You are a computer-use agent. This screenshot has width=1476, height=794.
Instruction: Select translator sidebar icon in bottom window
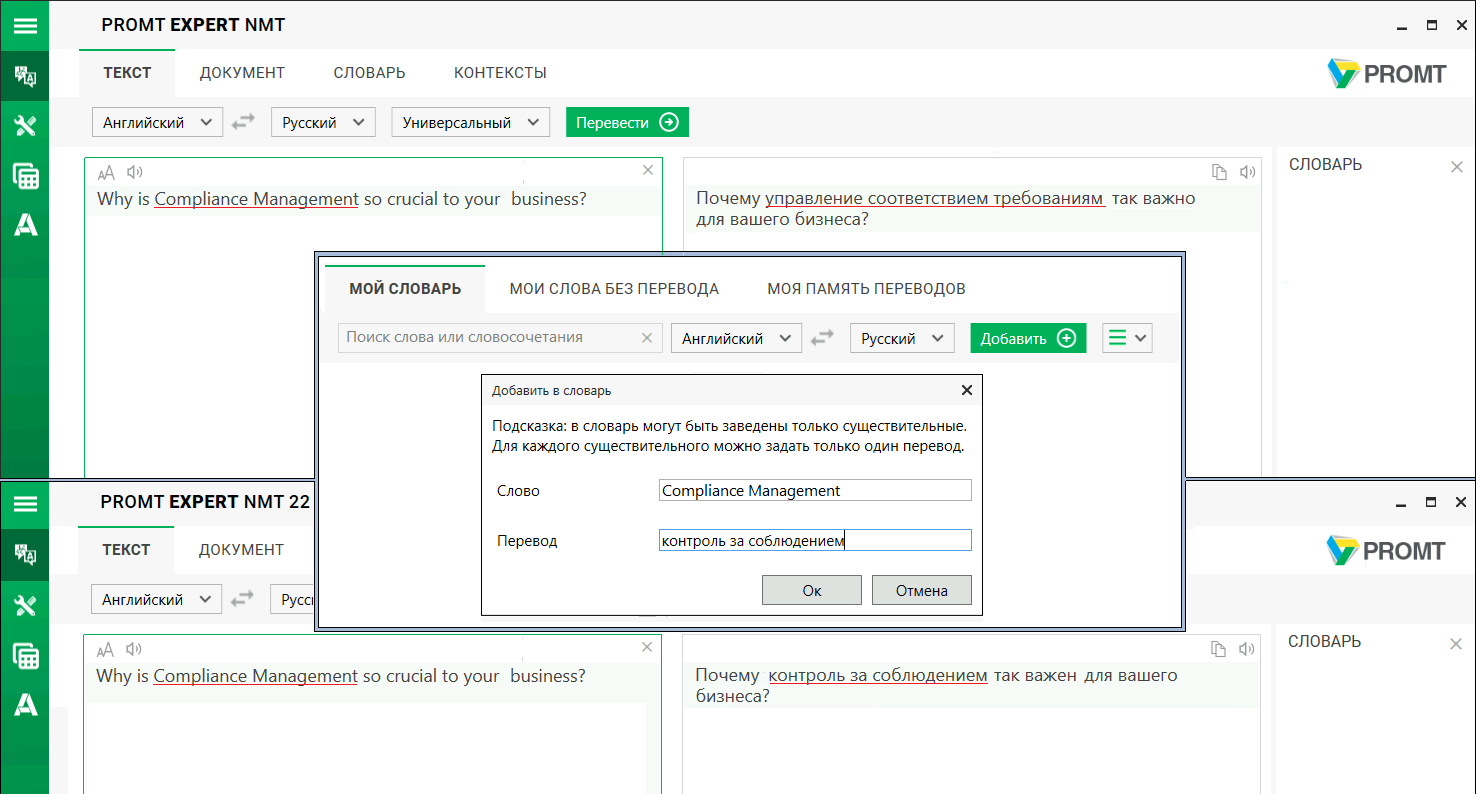click(25, 554)
